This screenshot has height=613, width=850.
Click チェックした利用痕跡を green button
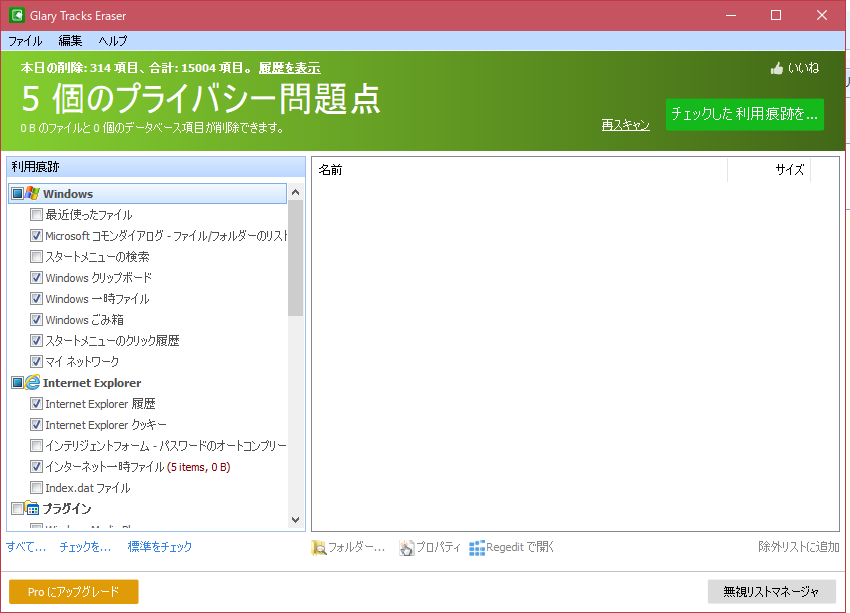click(745, 114)
